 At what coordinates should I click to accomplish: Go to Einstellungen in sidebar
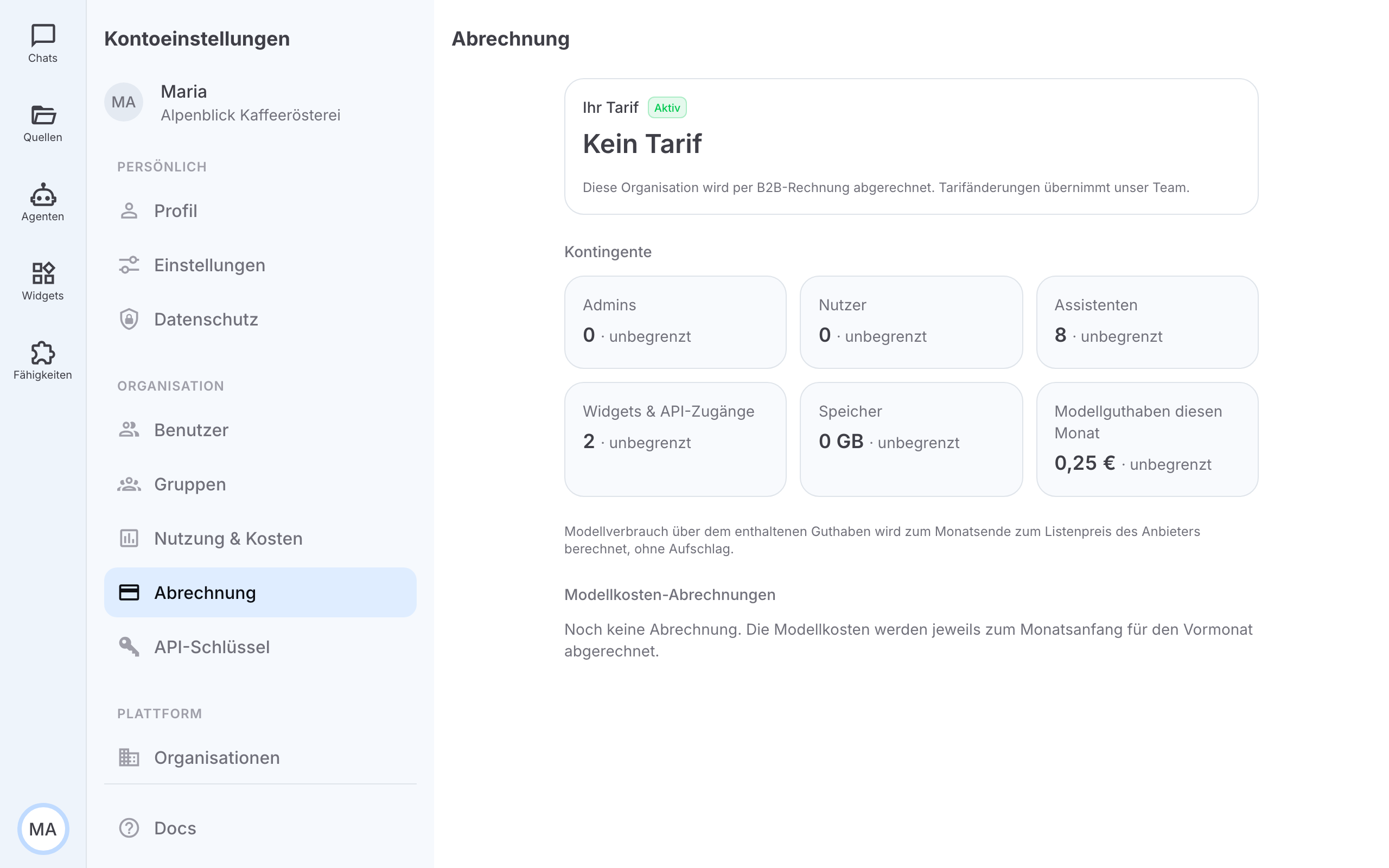(260, 265)
